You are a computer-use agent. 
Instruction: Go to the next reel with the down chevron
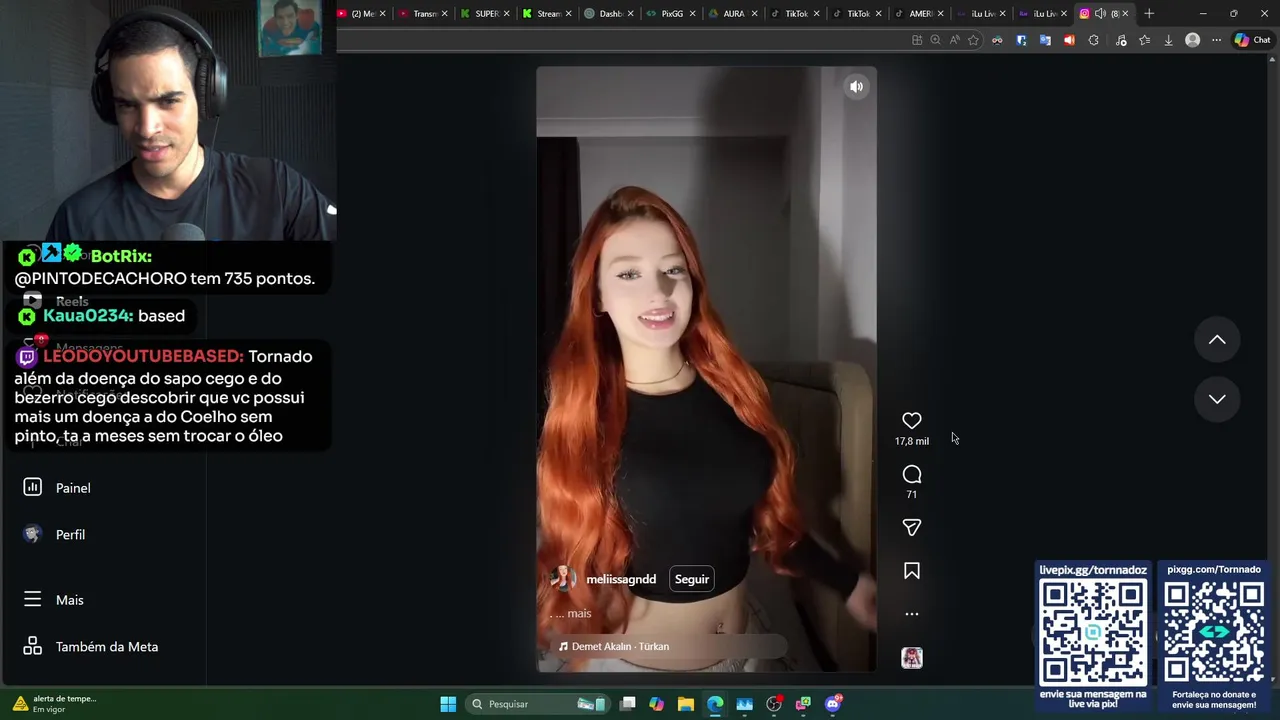(x=1217, y=399)
